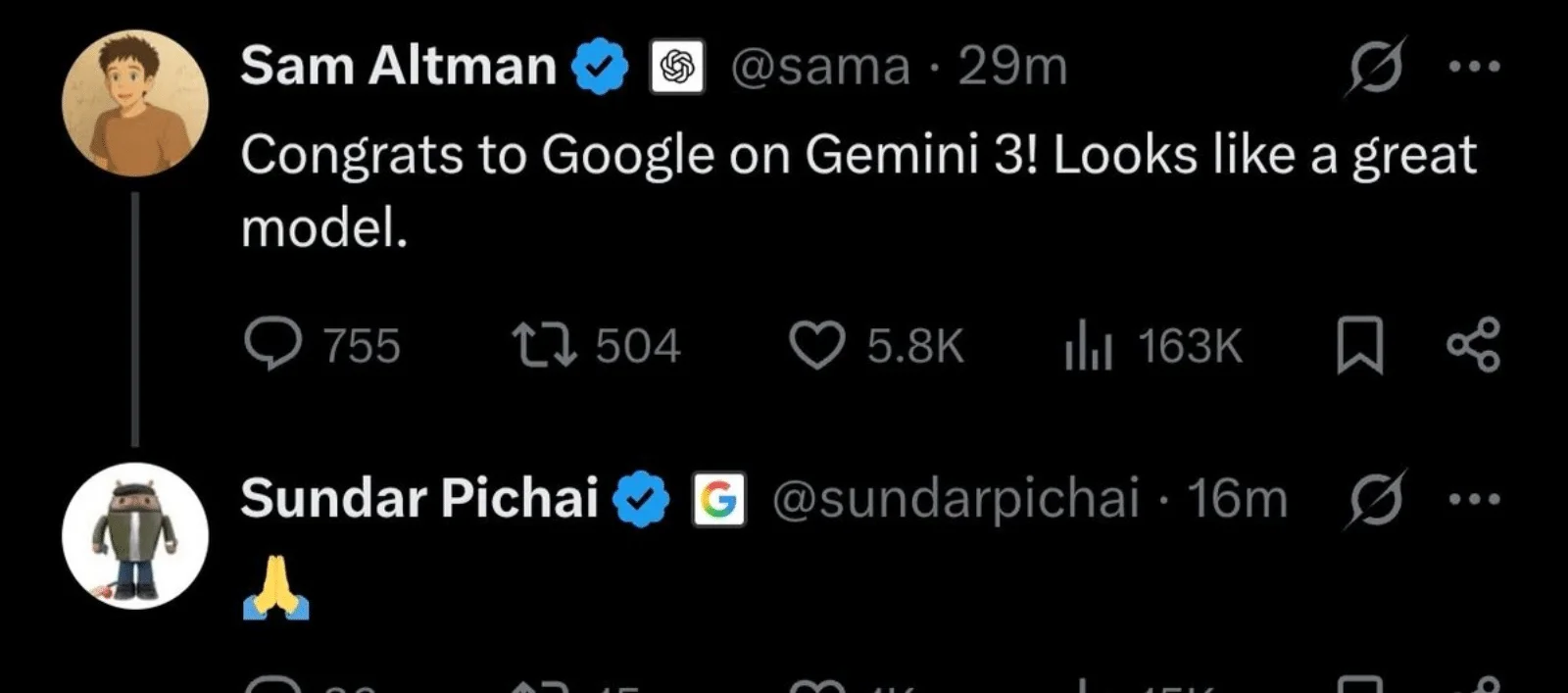Click Sam Altman's blue verified checkmark
The height and width of the screenshot is (693, 1568).
pos(600,67)
